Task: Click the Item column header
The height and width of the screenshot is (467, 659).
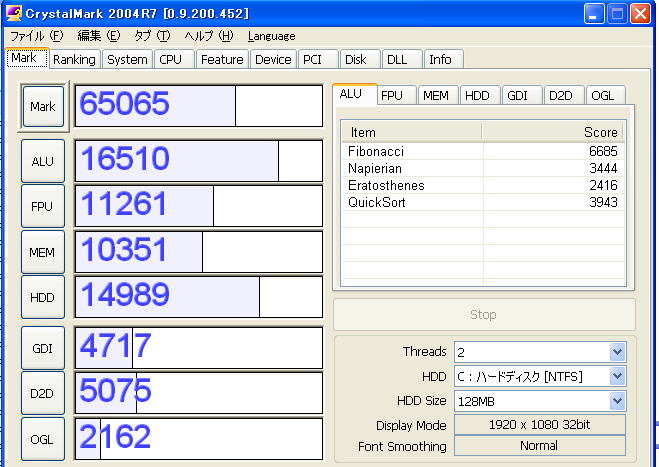Action: (411, 132)
